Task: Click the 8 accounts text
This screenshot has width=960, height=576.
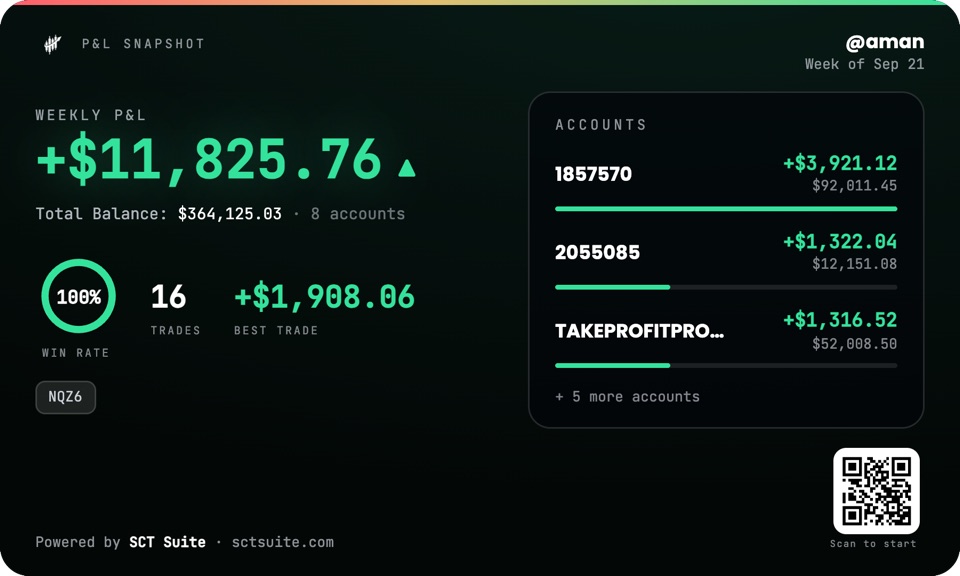Action: 358,214
